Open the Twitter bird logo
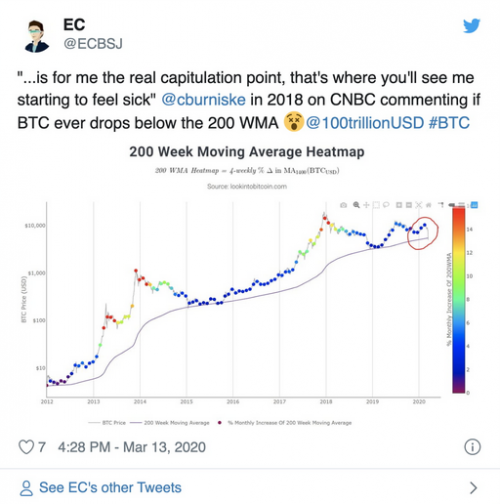 471,26
